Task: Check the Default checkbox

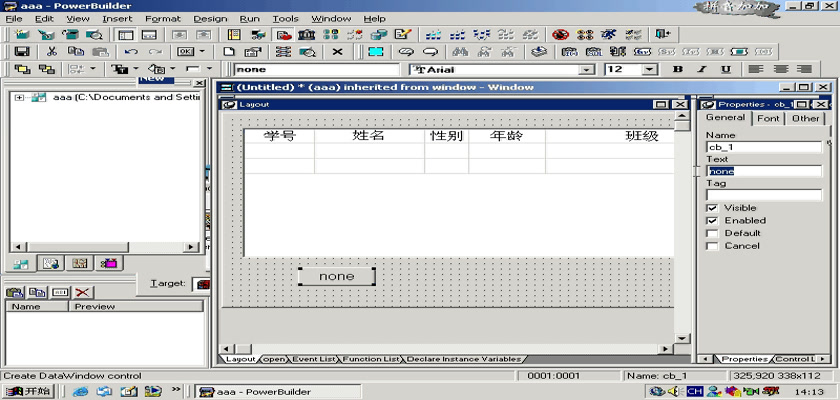Action: (712, 233)
